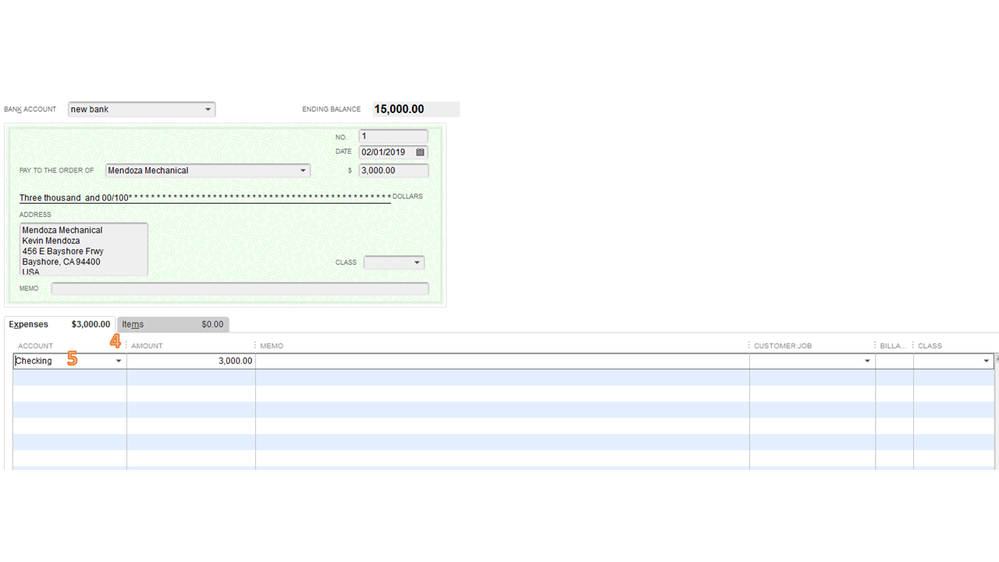Image resolution: width=999 pixels, height=562 pixels.
Task: Expand the Bank Account dropdown
Action: click(208, 110)
